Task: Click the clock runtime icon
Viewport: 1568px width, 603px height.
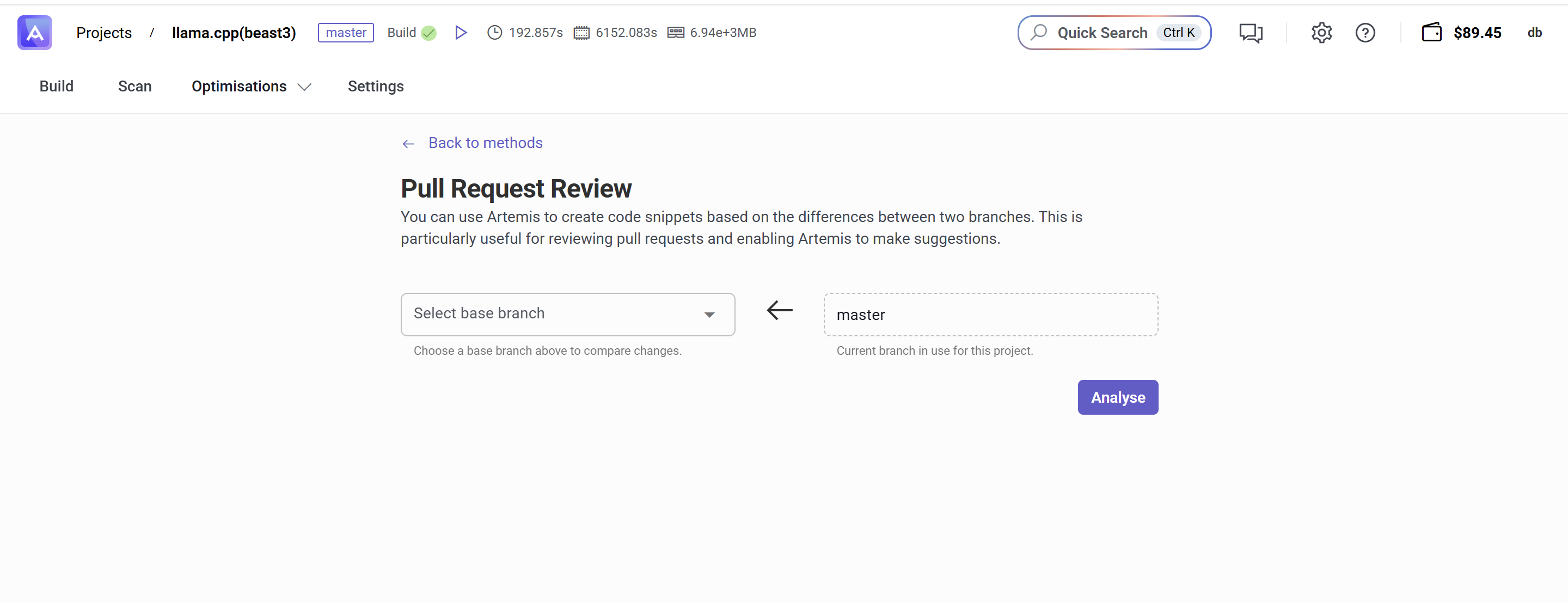Action: 494,33
